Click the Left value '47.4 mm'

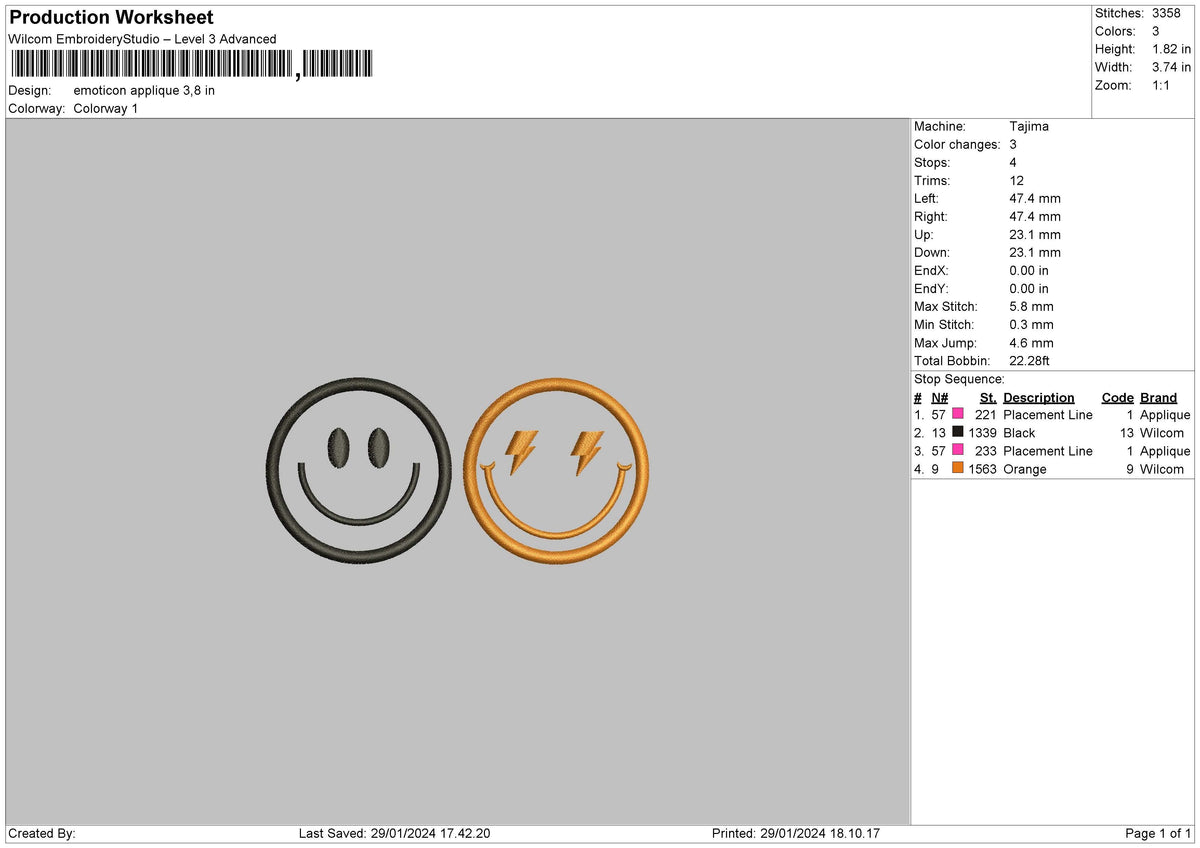pyautogui.click(x=1035, y=198)
